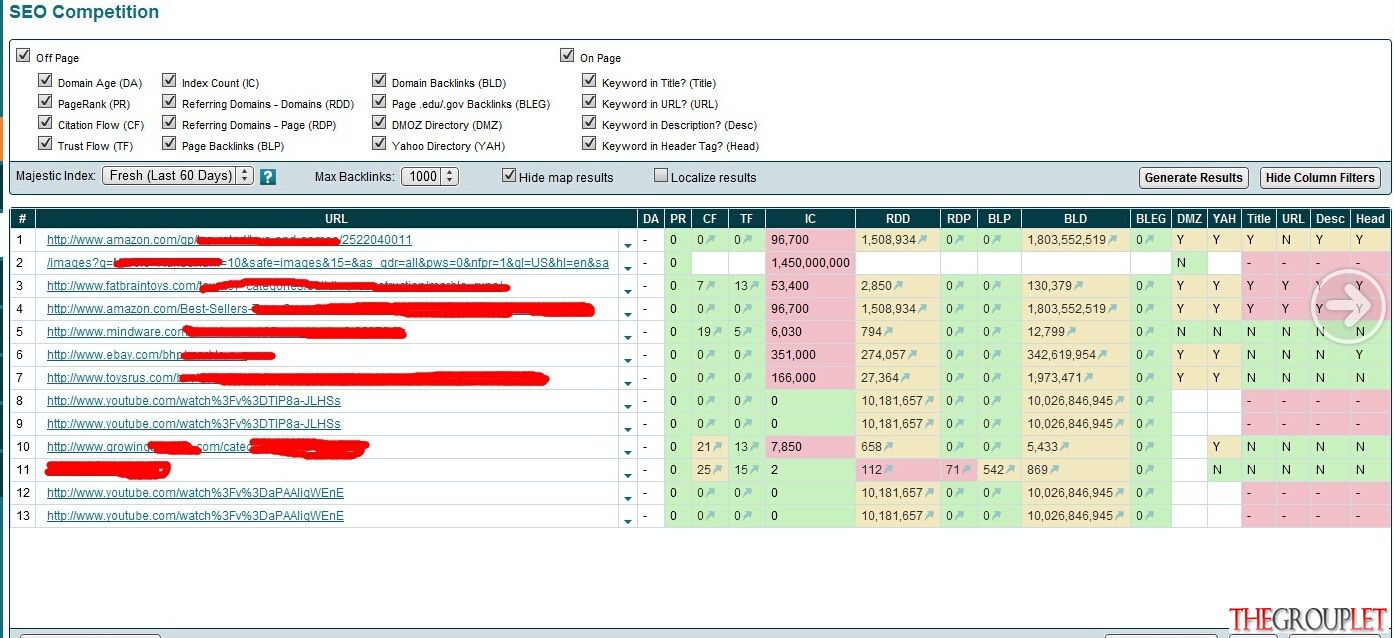Open the arrow icon next to 794

click(x=888, y=332)
